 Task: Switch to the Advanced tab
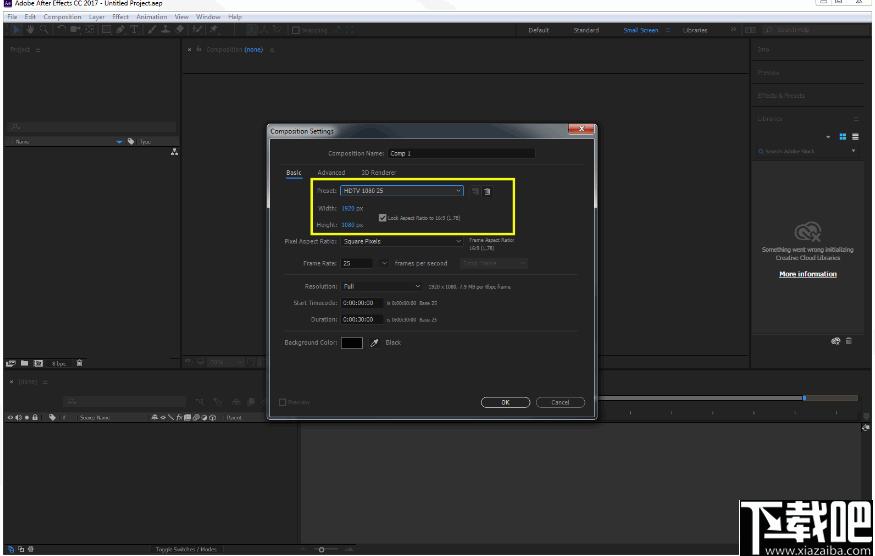coord(331,172)
